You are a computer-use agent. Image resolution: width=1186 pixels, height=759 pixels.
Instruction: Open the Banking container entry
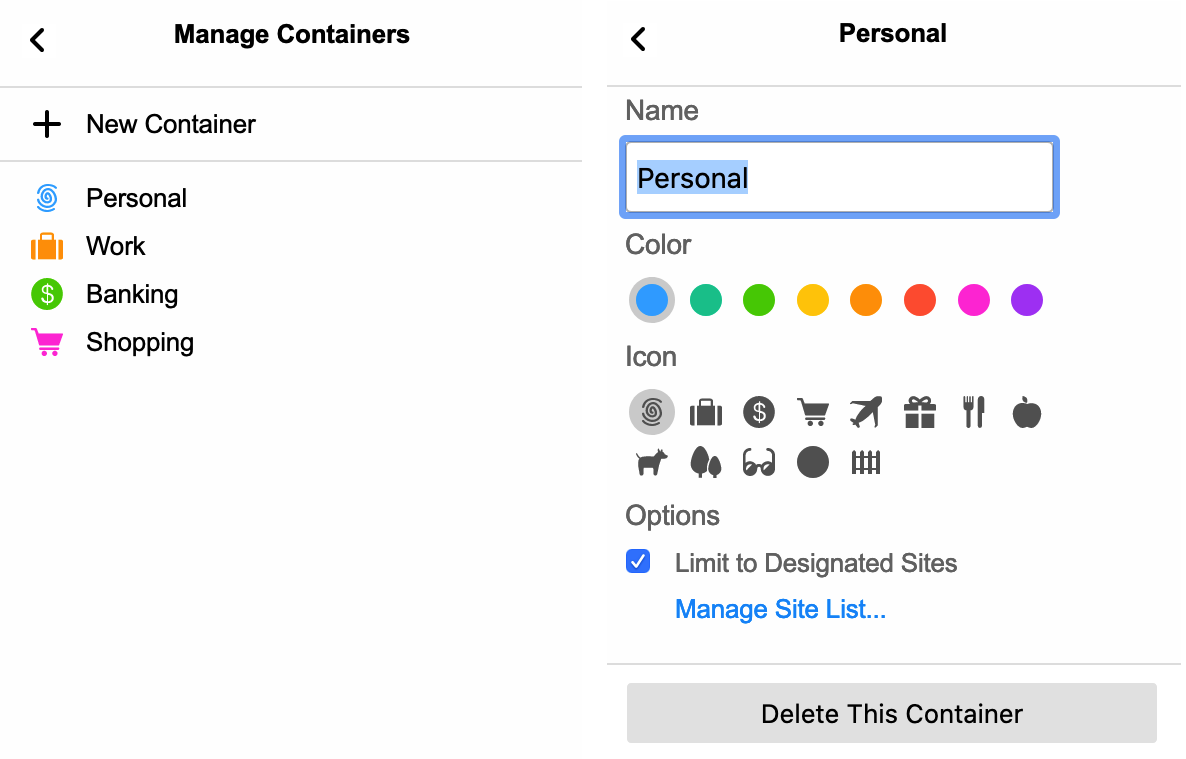(131, 294)
